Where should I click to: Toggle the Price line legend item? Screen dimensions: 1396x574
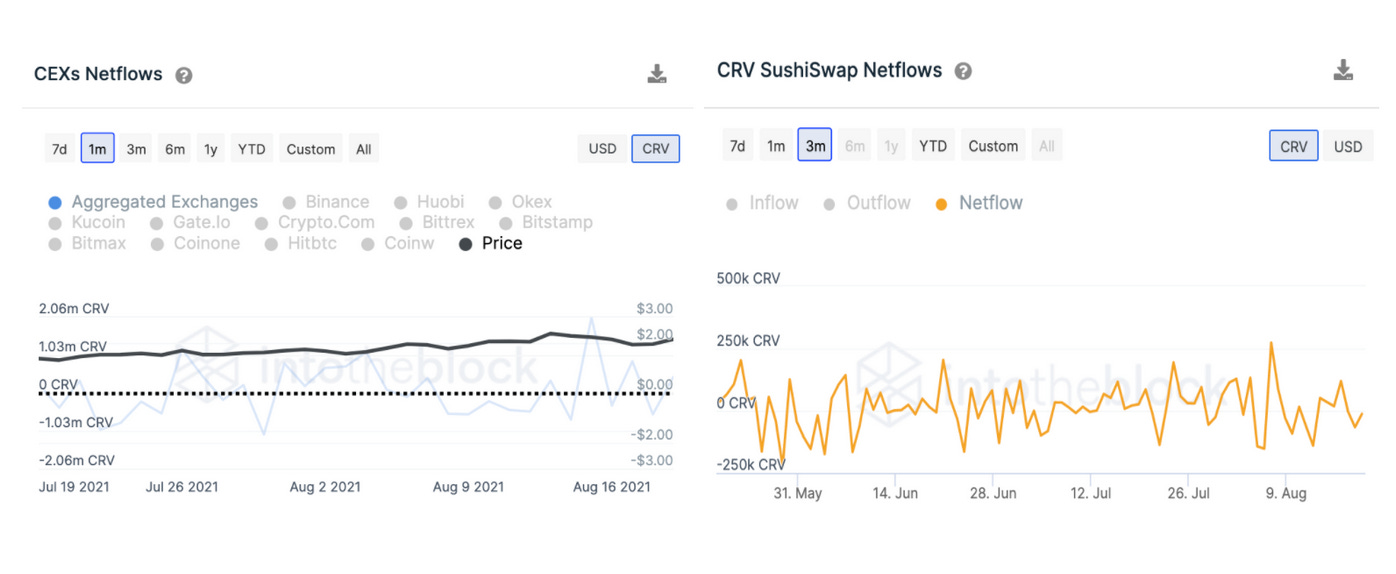point(491,243)
